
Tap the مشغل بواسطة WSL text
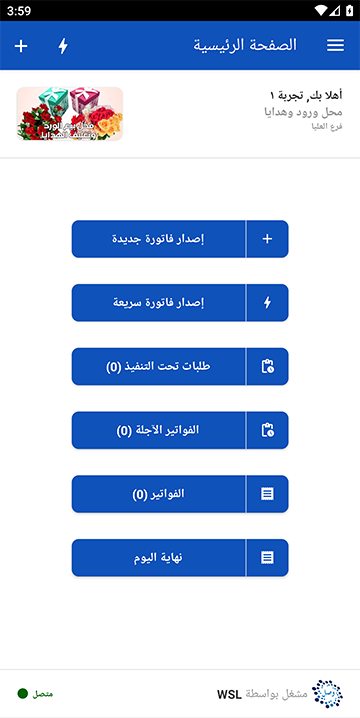pos(262,694)
